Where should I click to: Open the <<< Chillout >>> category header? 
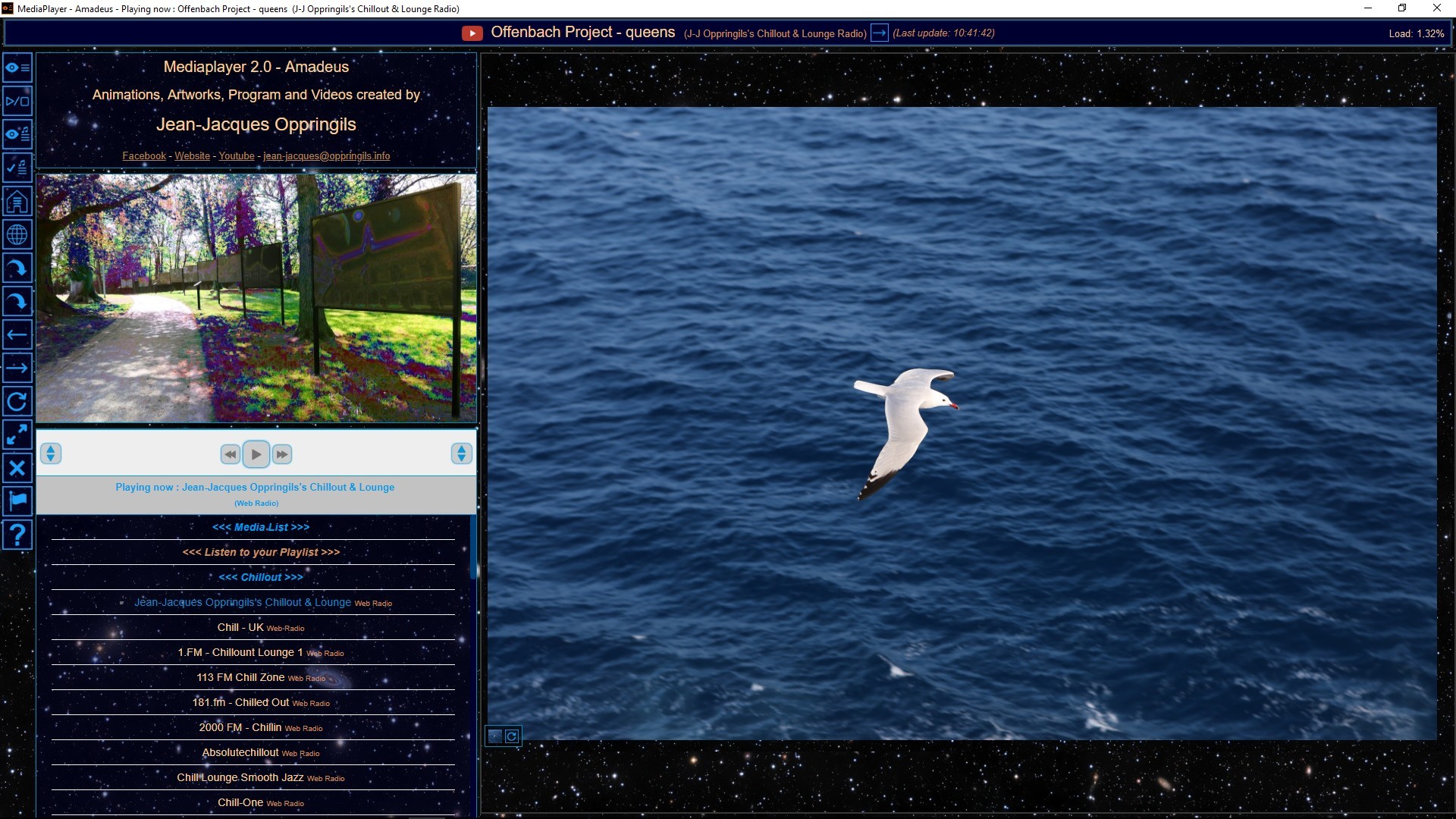260,577
